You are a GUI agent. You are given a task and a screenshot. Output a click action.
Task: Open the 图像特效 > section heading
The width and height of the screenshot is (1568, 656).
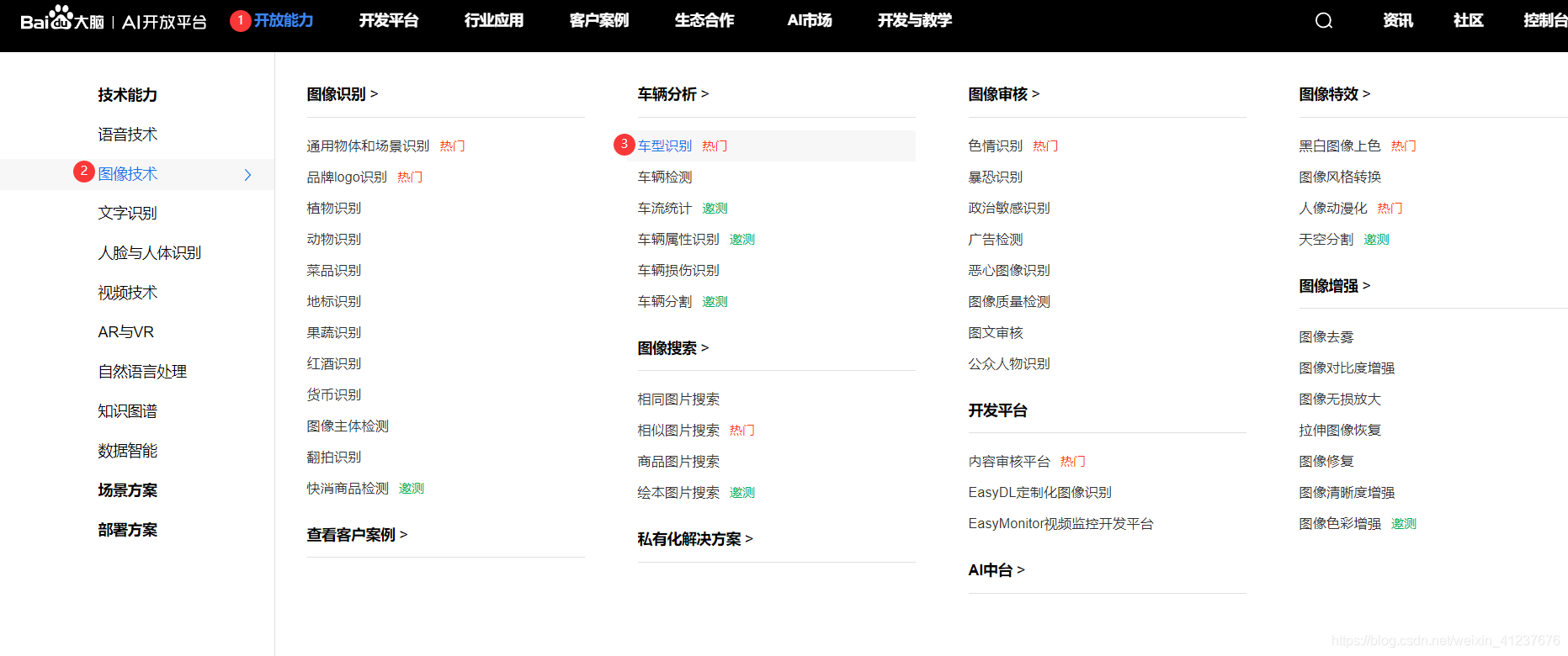(1335, 94)
